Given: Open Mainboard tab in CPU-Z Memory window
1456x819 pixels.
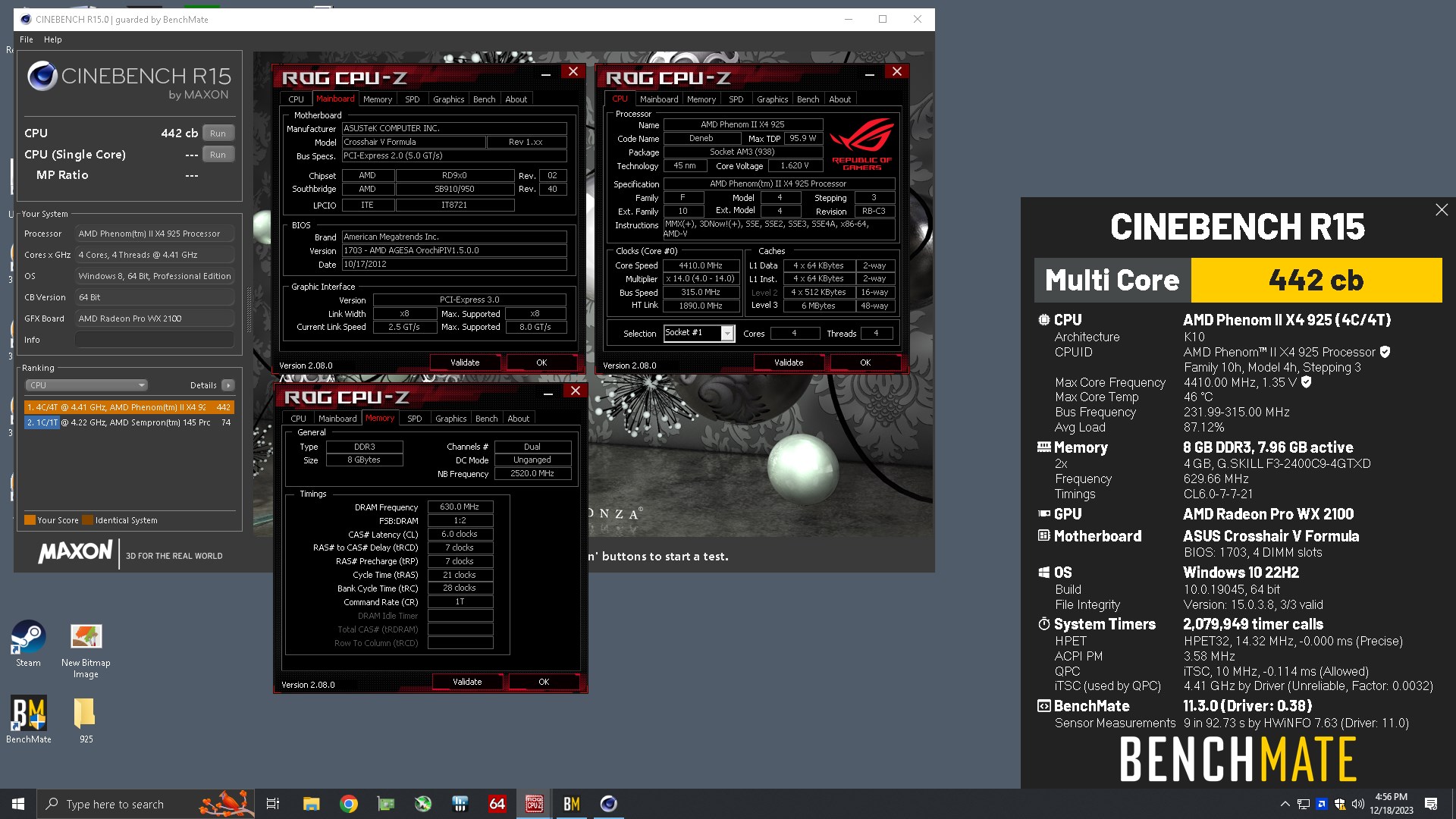Looking at the screenshot, I should (x=337, y=419).
